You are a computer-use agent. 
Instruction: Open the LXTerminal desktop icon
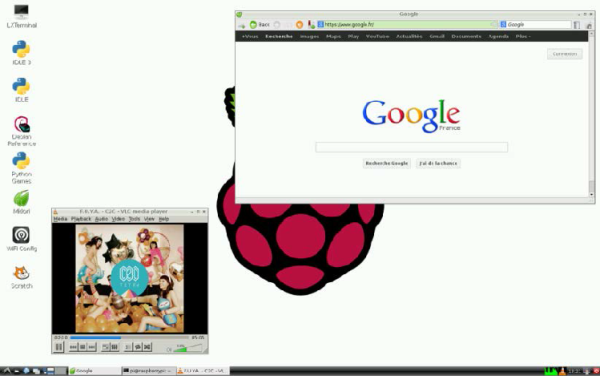(21, 16)
